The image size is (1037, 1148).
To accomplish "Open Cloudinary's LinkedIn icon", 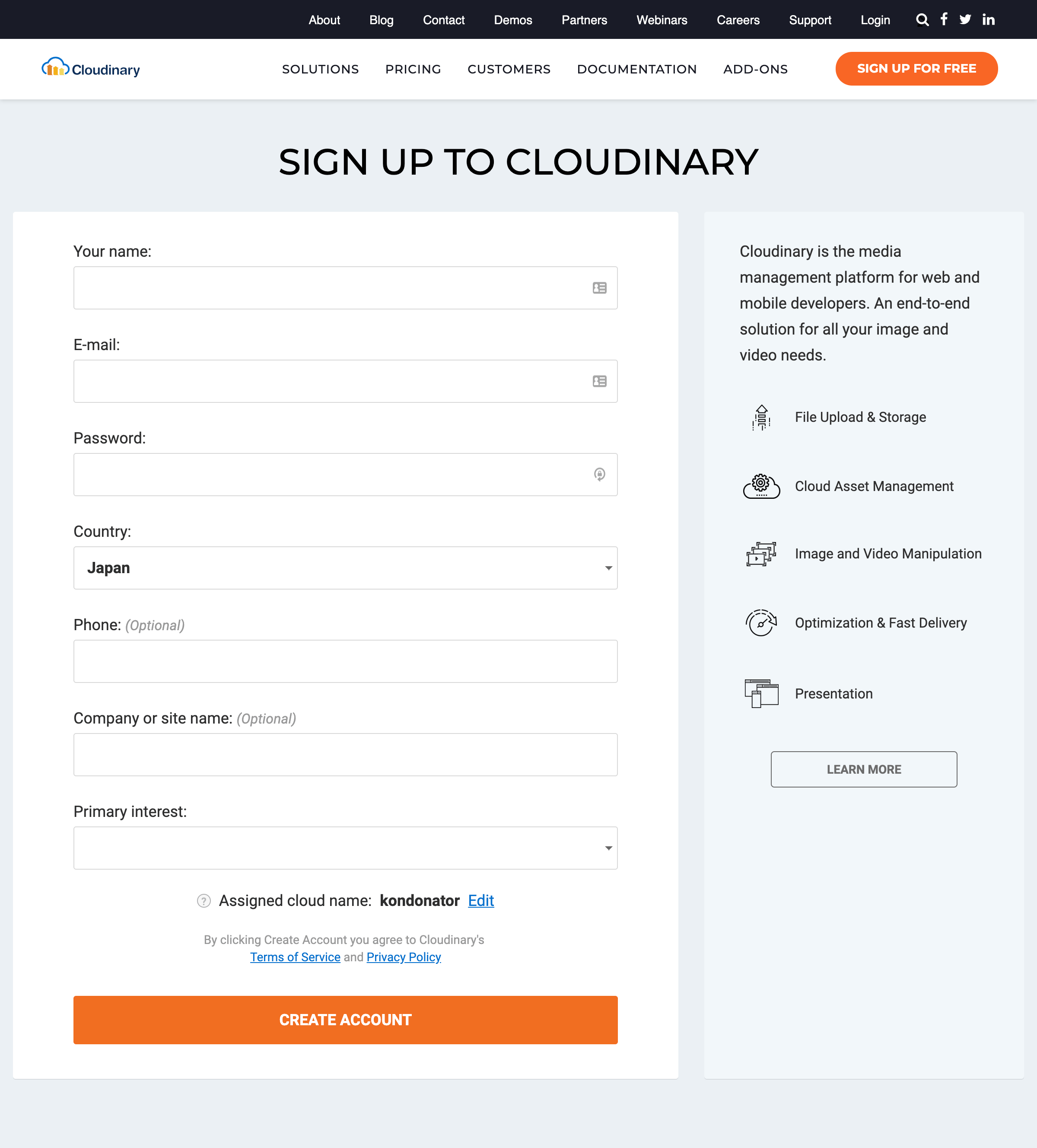I will coord(989,19).
